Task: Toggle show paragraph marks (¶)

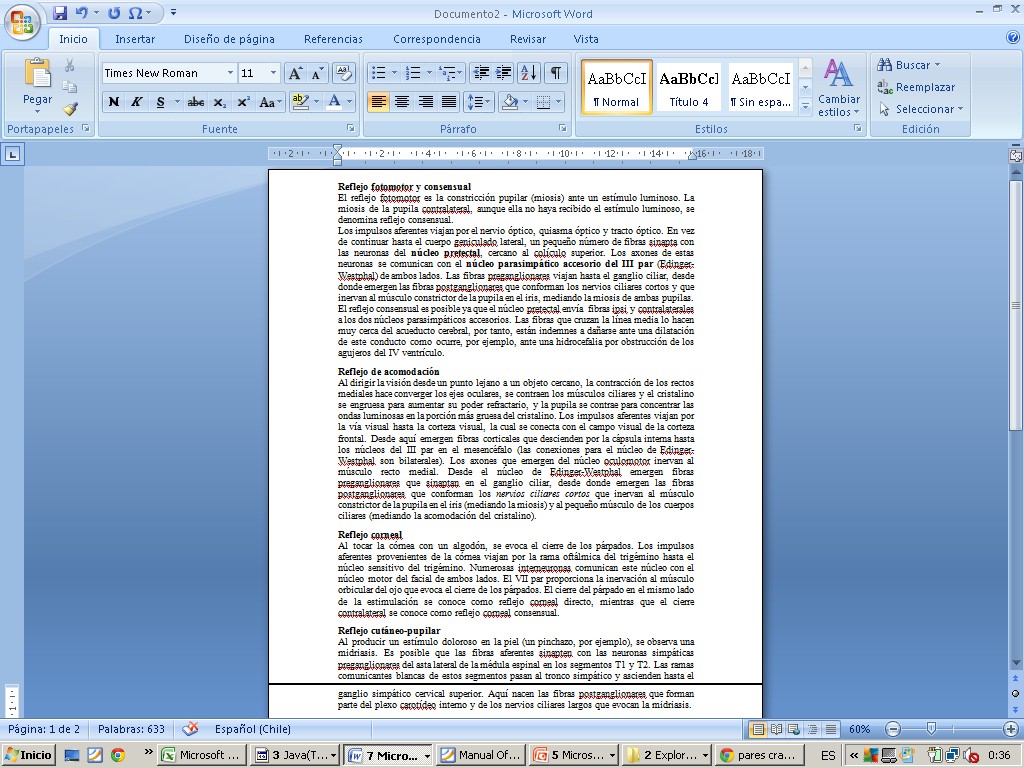Action: click(555, 73)
